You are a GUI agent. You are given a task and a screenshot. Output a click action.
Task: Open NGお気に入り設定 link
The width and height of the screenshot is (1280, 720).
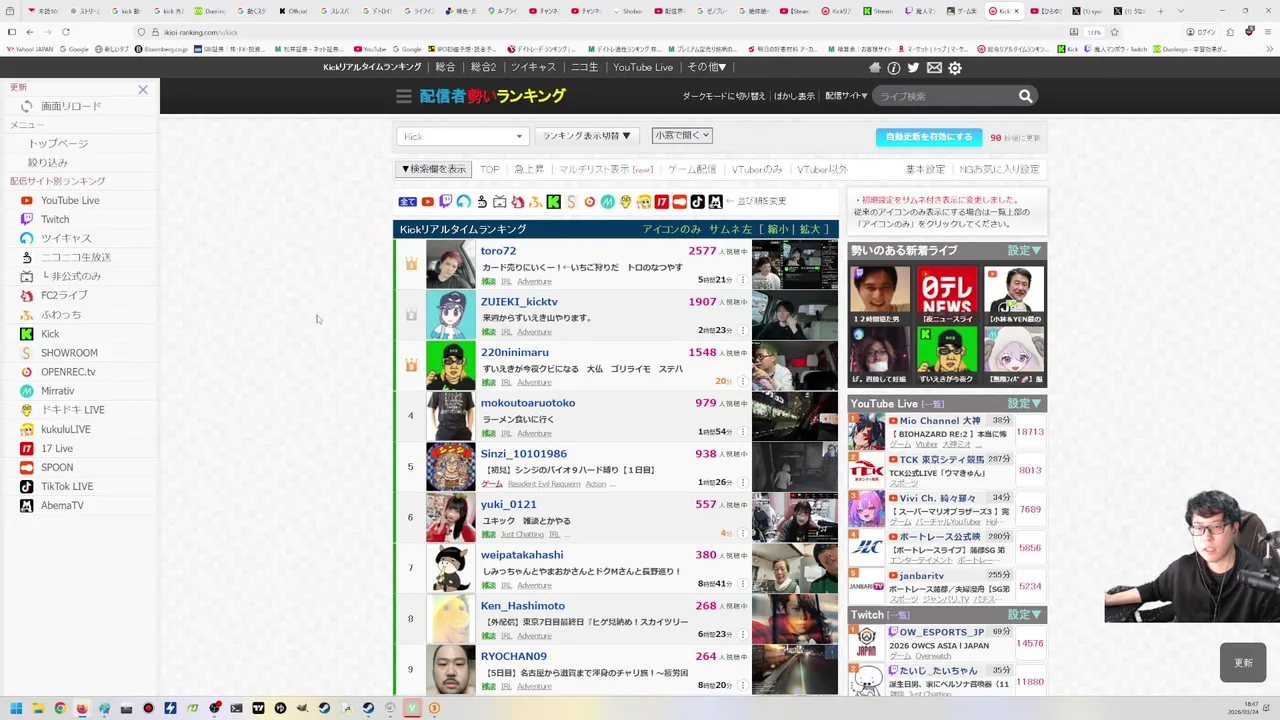pyautogui.click(x=999, y=170)
